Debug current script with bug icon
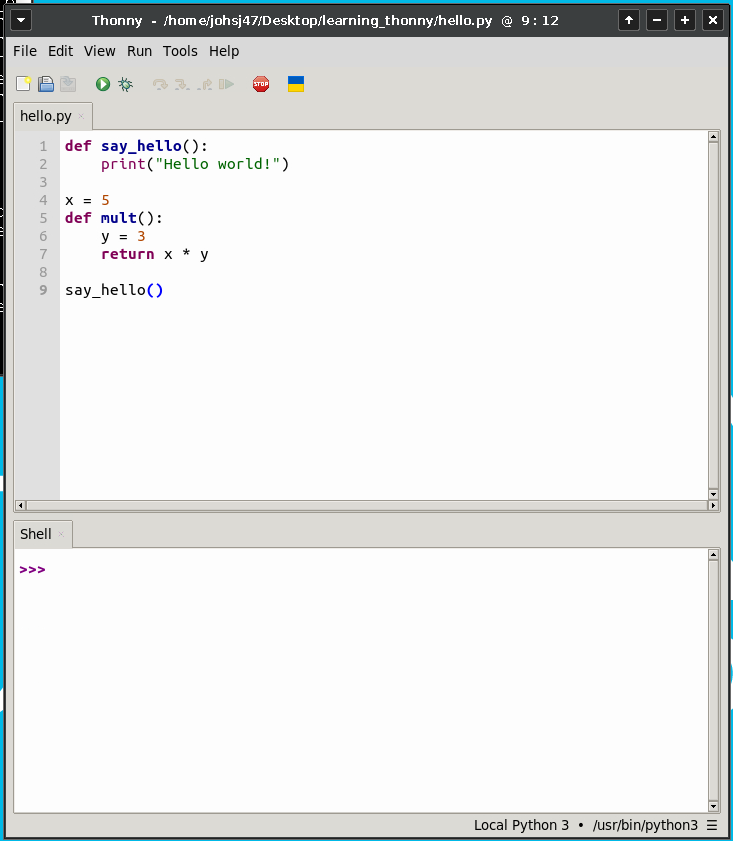733x841 pixels. tap(125, 84)
